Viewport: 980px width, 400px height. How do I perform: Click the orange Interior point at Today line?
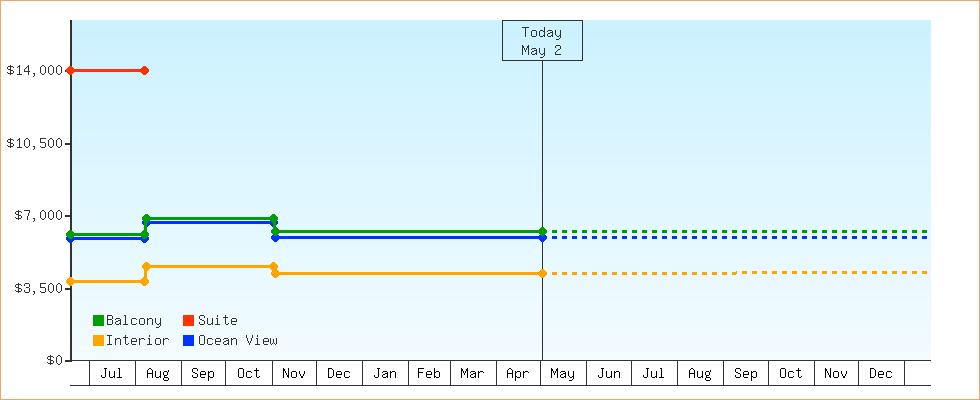pos(542,273)
